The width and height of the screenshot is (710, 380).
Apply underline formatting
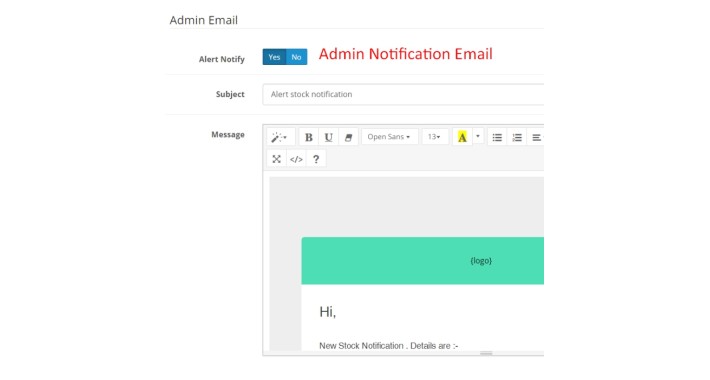(x=329, y=137)
